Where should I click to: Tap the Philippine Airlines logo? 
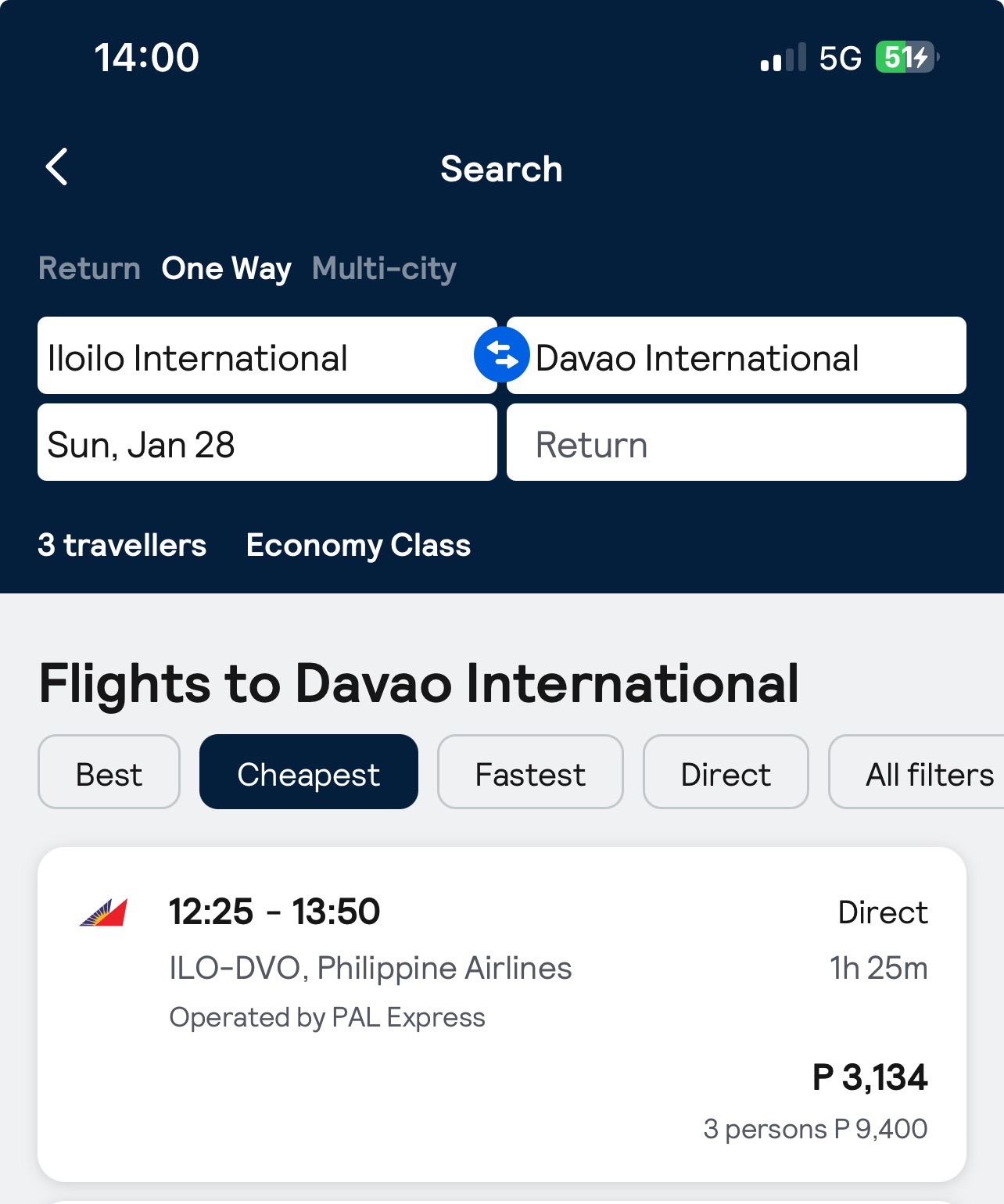tap(103, 912)
